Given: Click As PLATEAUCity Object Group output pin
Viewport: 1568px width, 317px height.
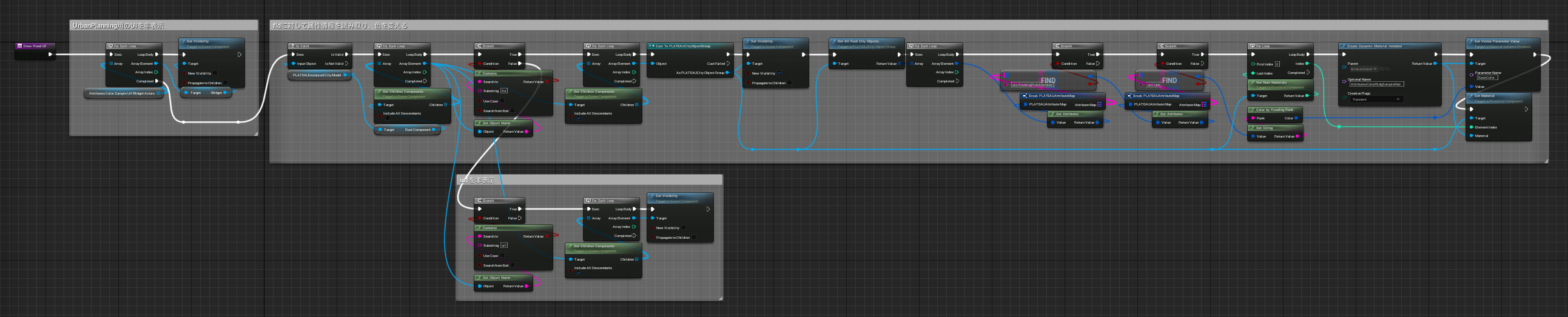Looking at the screenshot, I should (x=727, y=72).
